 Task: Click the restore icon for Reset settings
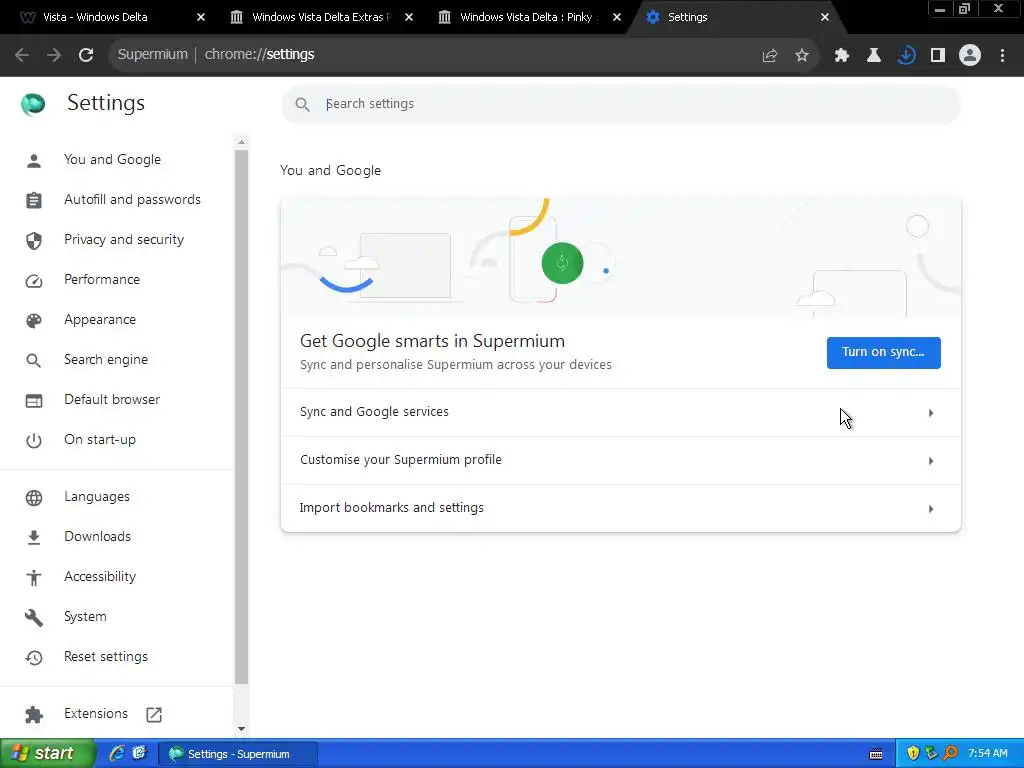point(34,658)
